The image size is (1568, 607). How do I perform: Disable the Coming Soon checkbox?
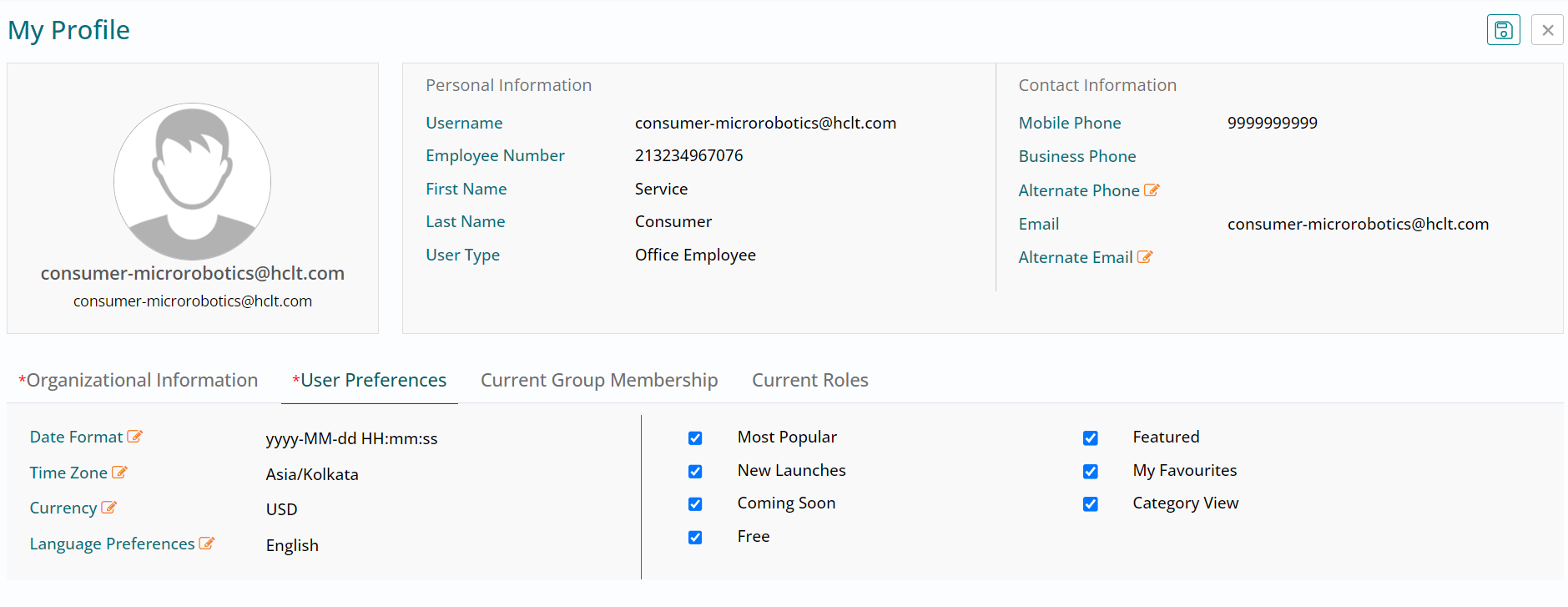695,504
